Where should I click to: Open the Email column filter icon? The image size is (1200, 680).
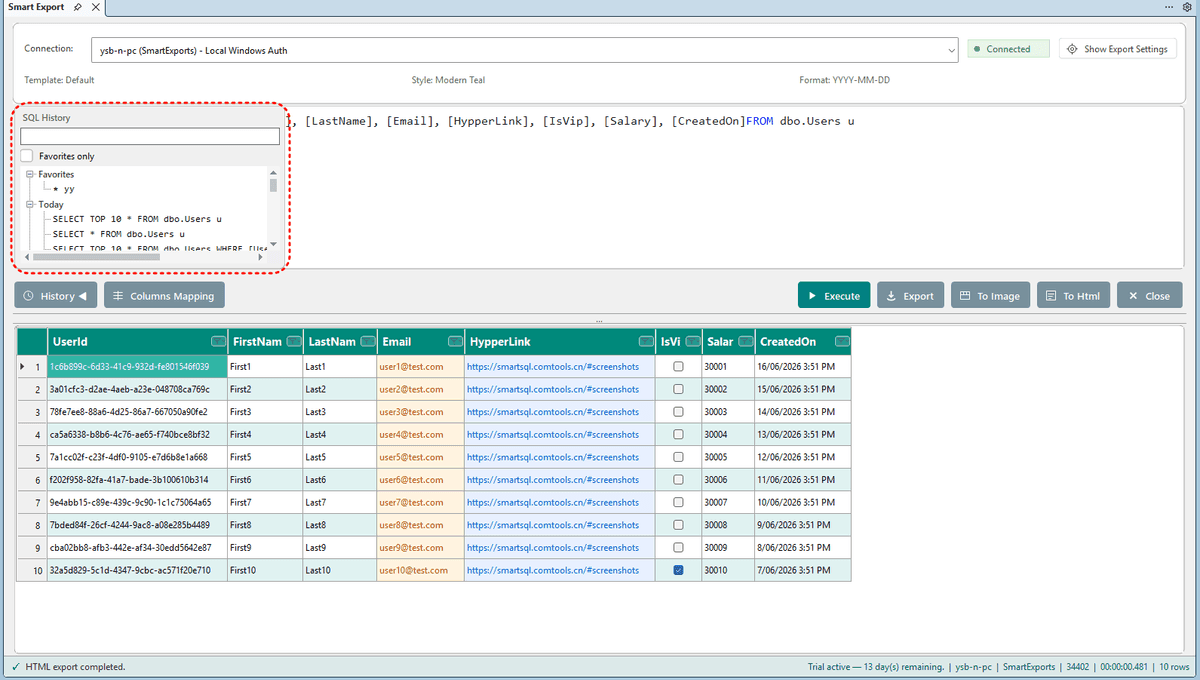pyautogui.click(x=455, y=341)
